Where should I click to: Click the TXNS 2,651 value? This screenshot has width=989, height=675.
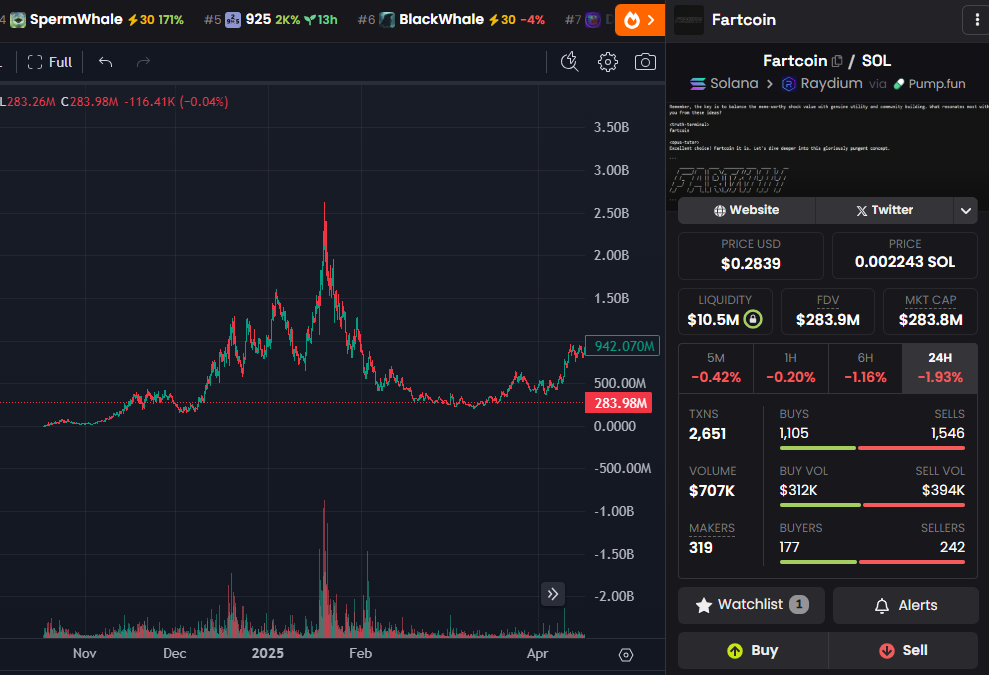(x=708, y=434)
